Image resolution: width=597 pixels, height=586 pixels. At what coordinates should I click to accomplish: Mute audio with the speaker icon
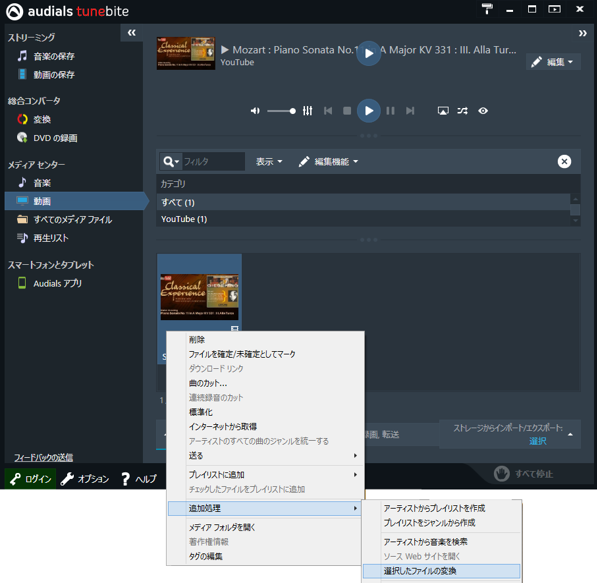255,111
